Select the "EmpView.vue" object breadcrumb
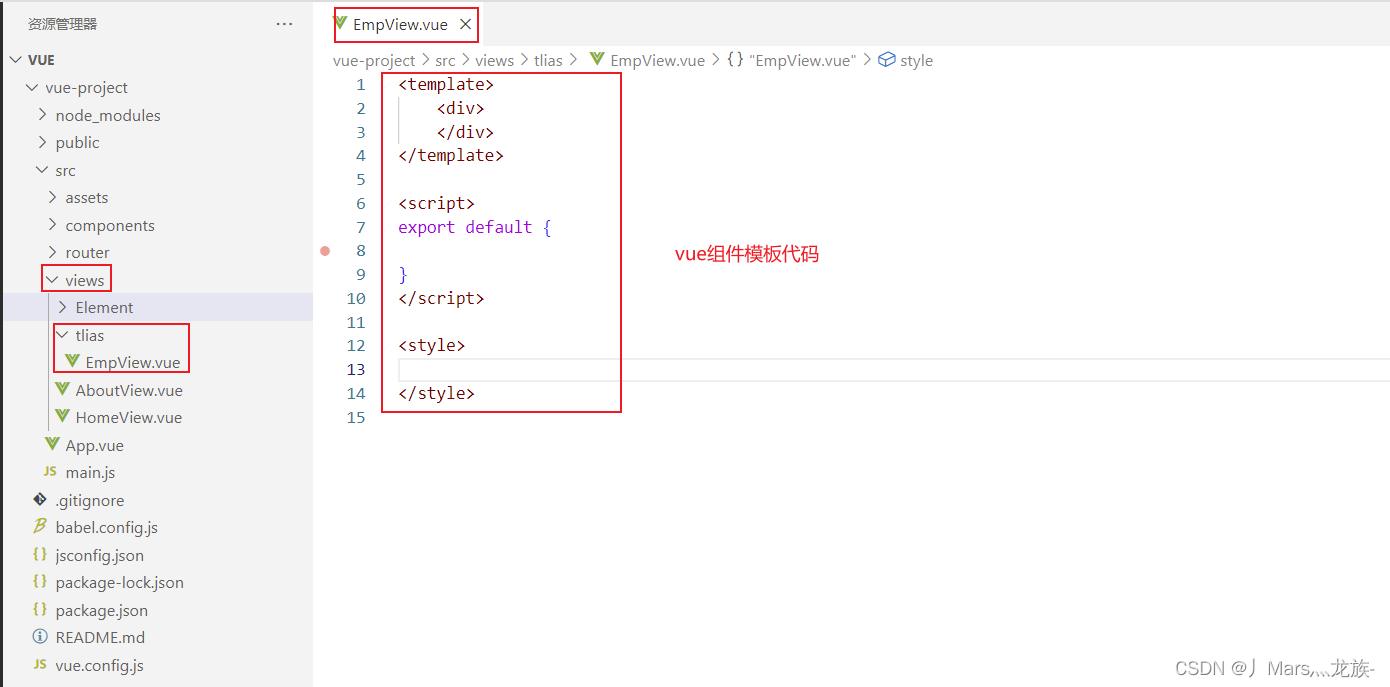 802,61
